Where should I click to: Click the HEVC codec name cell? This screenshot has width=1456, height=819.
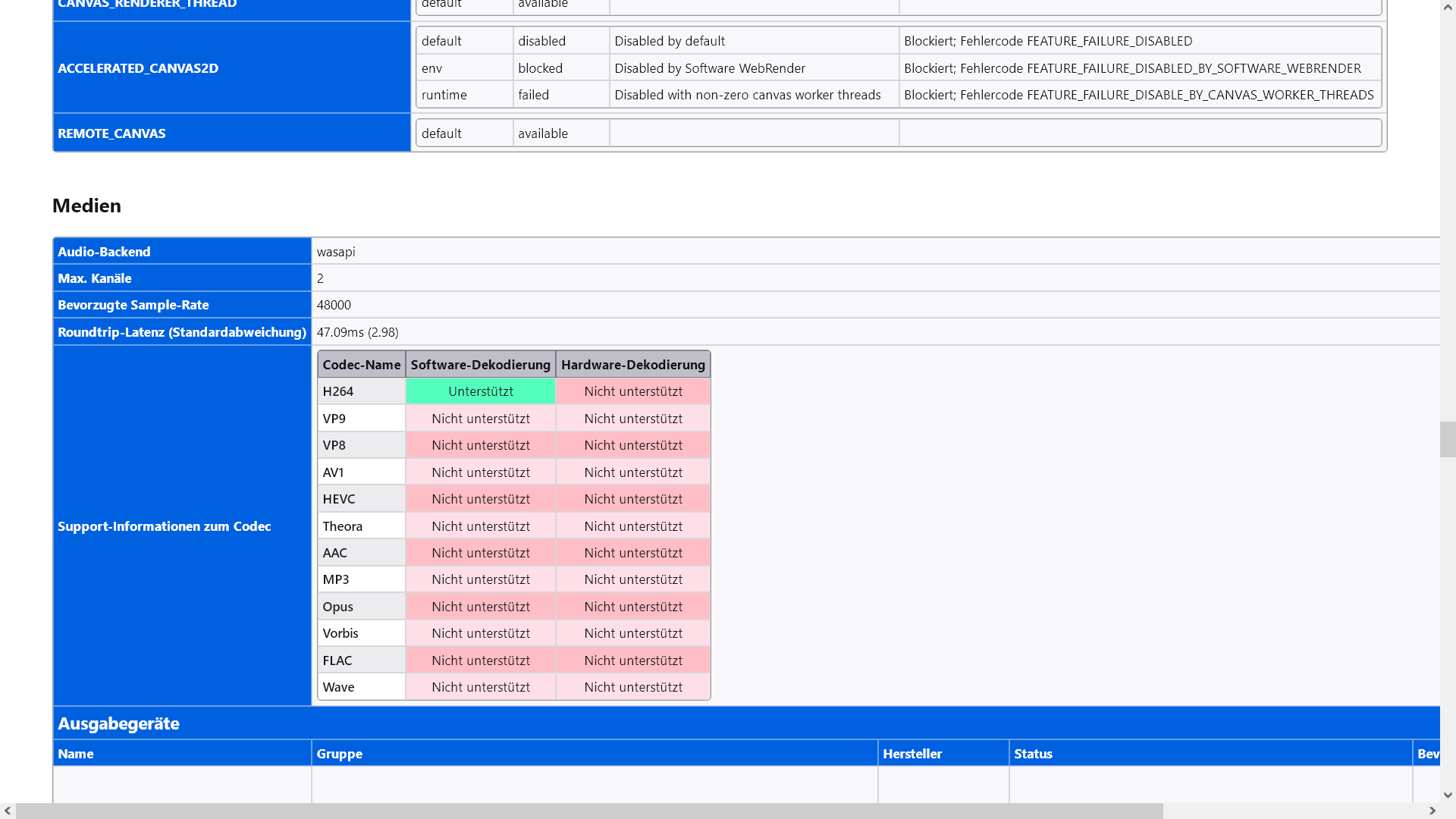pos(339,499)
